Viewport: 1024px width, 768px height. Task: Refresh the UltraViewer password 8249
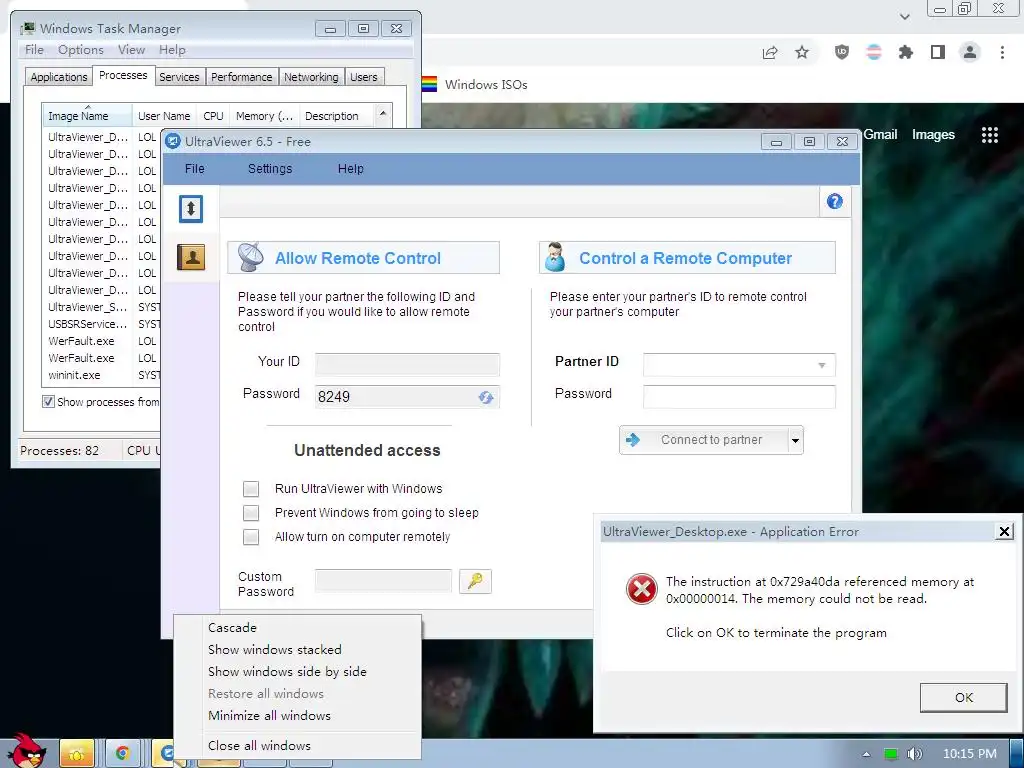click(x=485, y=397)
